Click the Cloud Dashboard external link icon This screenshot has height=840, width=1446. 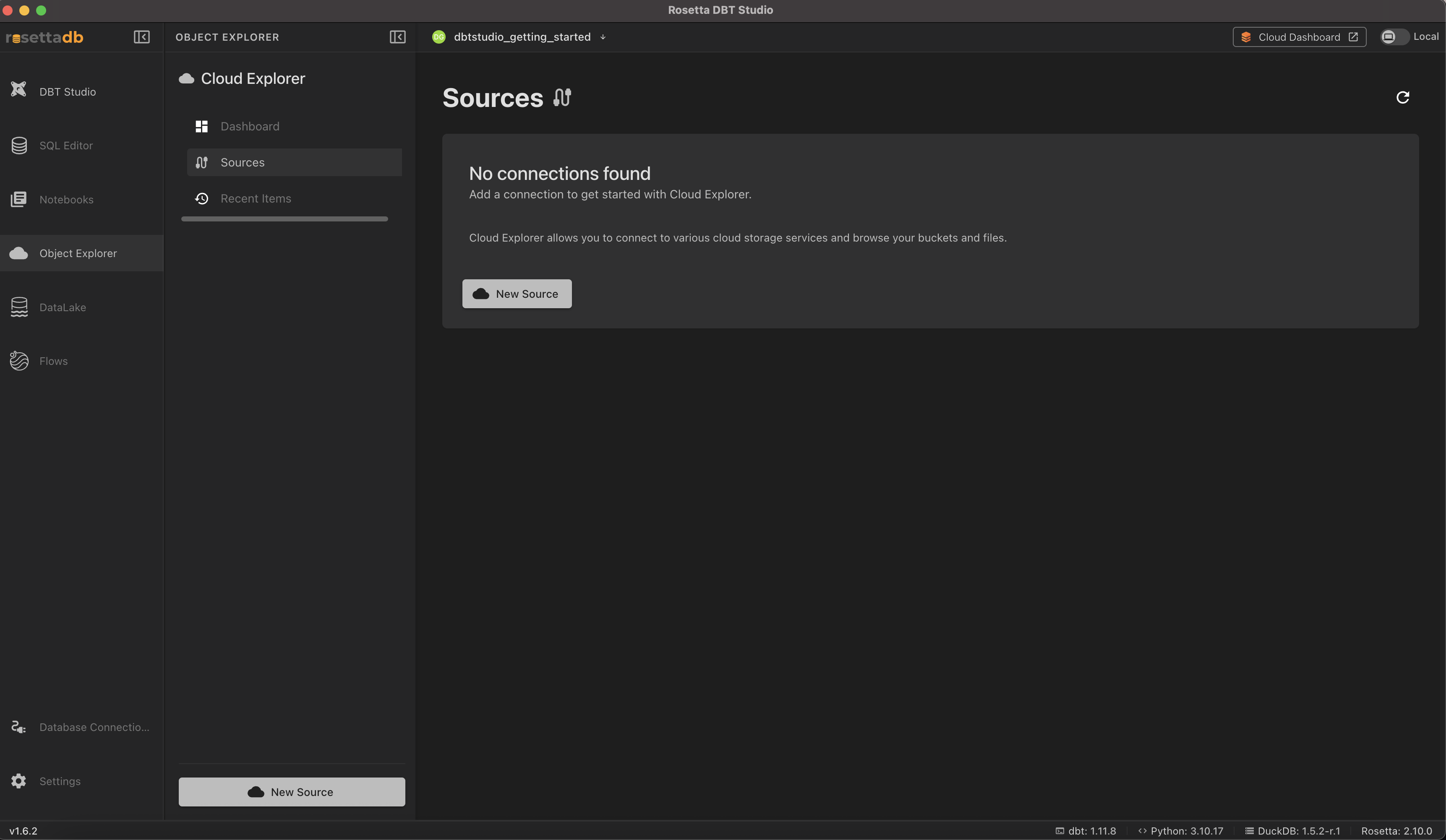point(1353,37)
